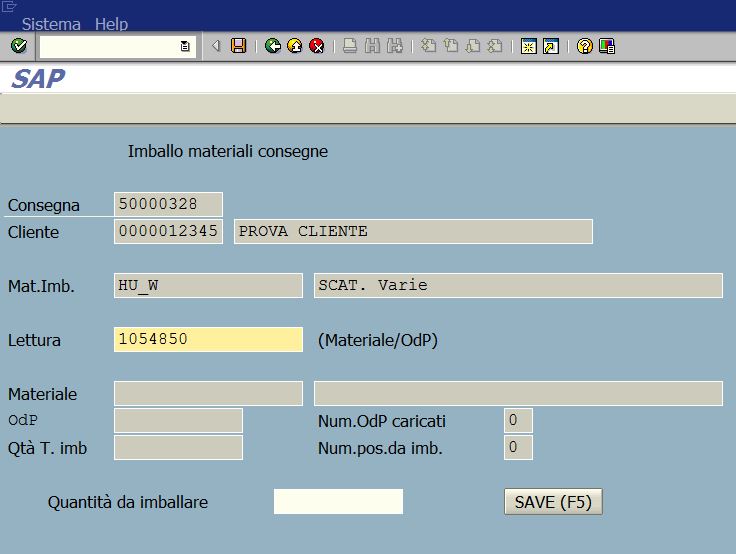The width and height of the screenshot is (736, 554).
Task: Click the Num.pos.da imb. value field
Action: coord(518,447)
